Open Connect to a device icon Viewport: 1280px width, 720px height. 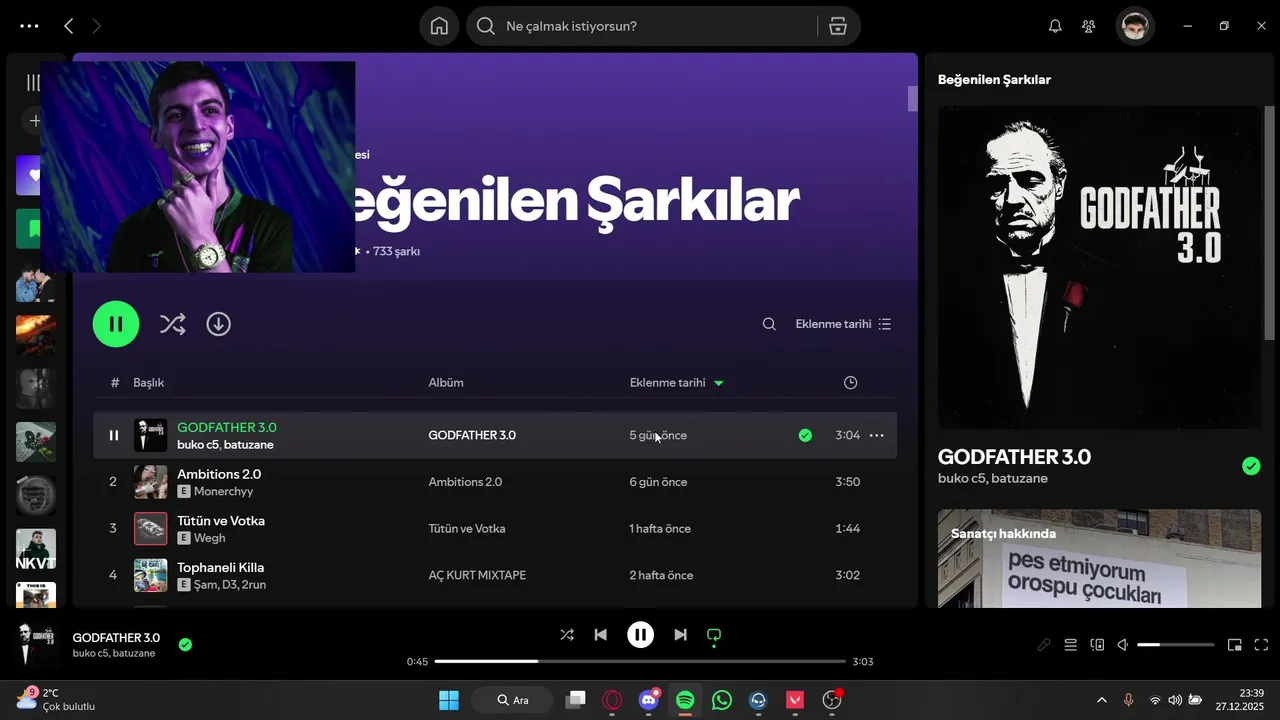coord(1097,645)
